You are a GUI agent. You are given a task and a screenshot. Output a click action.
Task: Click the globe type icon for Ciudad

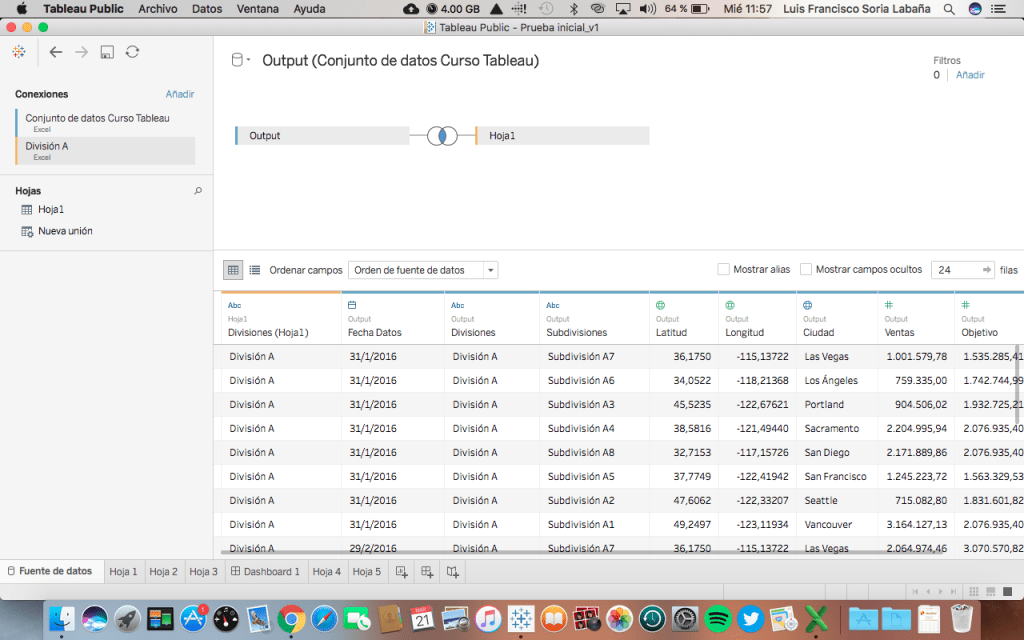click(x=808, y=305)
